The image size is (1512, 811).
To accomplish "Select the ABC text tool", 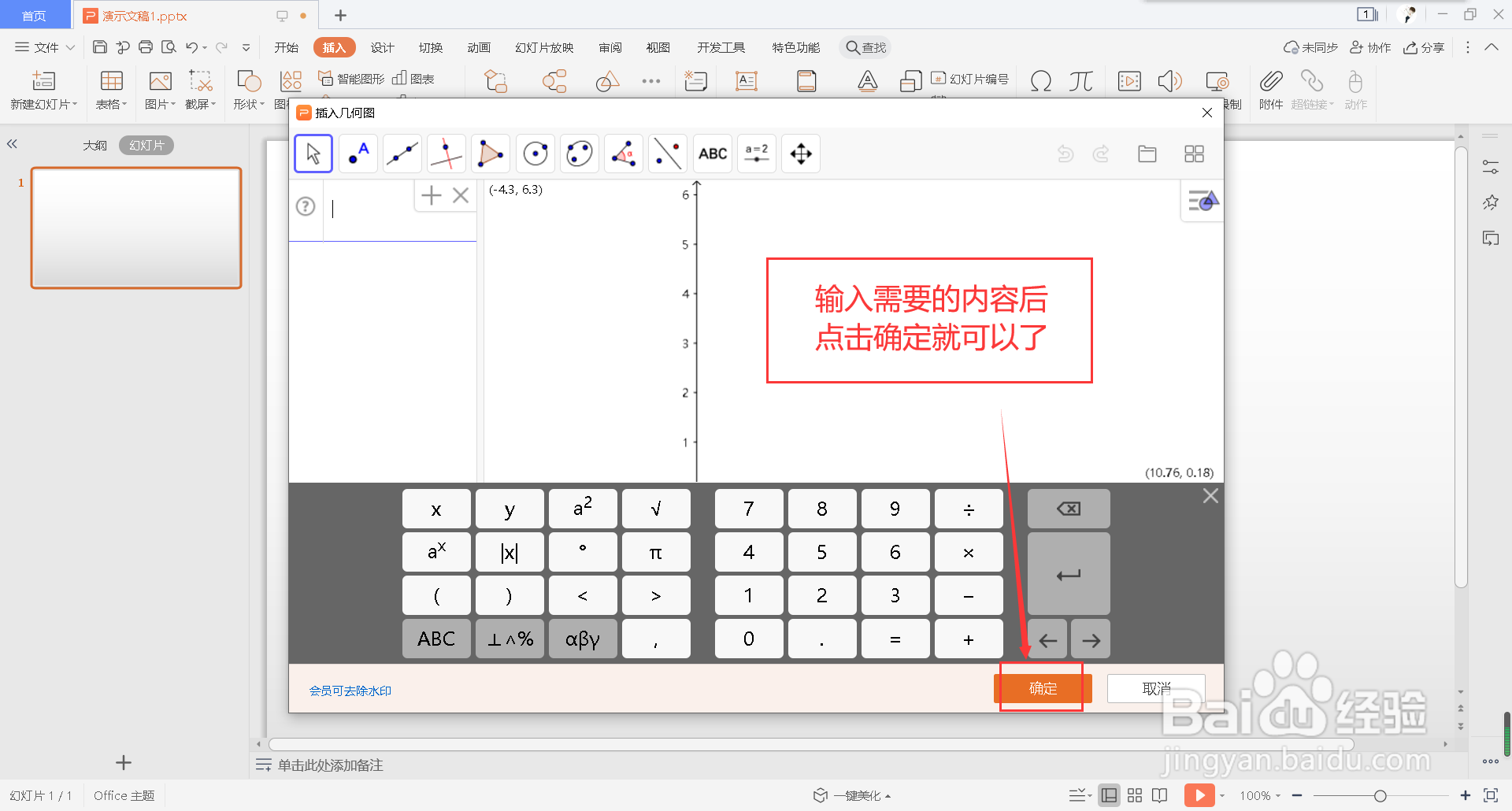I will click(x=712, y=154).
